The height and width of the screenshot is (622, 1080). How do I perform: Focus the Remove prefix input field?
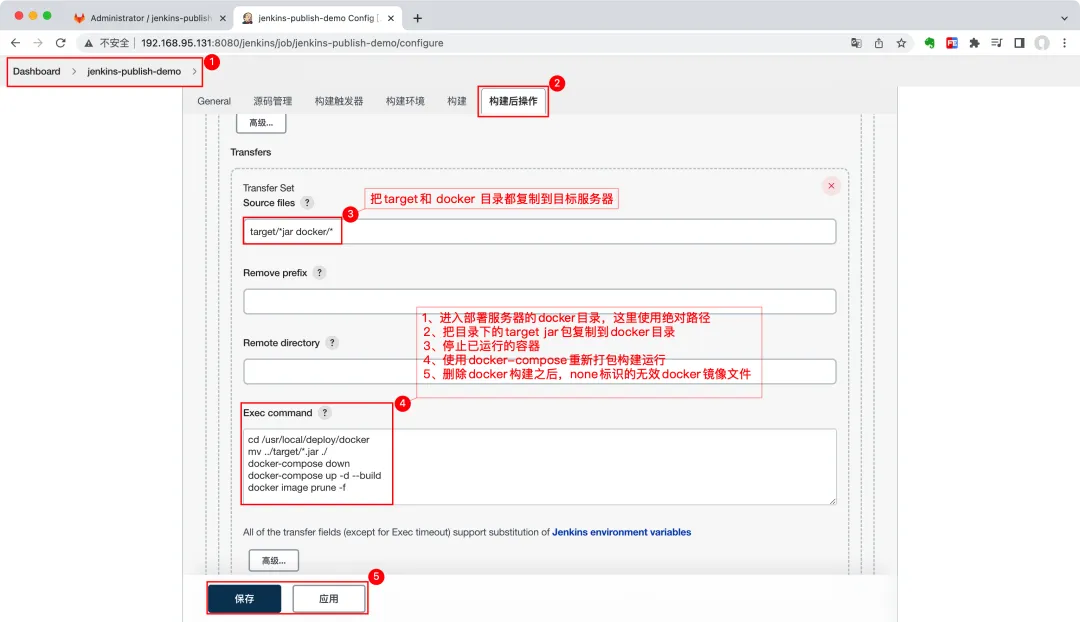(539, 302)
